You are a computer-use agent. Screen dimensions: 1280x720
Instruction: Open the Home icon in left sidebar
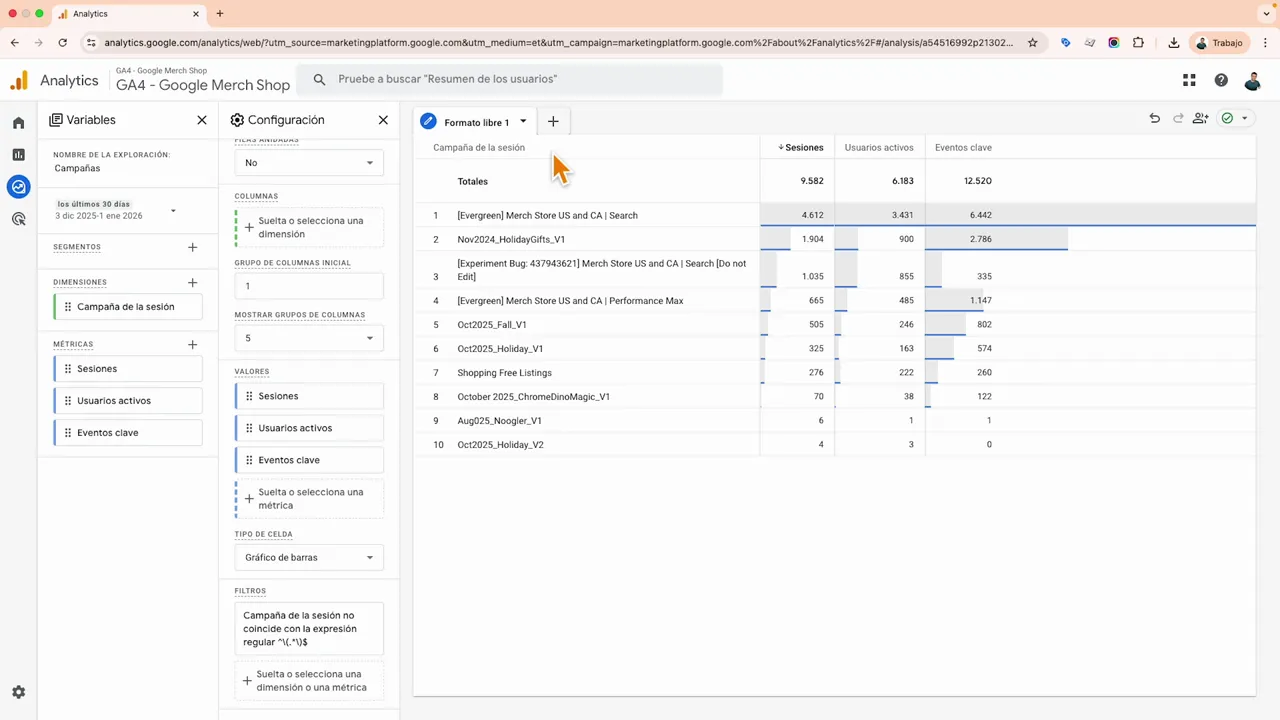click(x=18, y=123)
